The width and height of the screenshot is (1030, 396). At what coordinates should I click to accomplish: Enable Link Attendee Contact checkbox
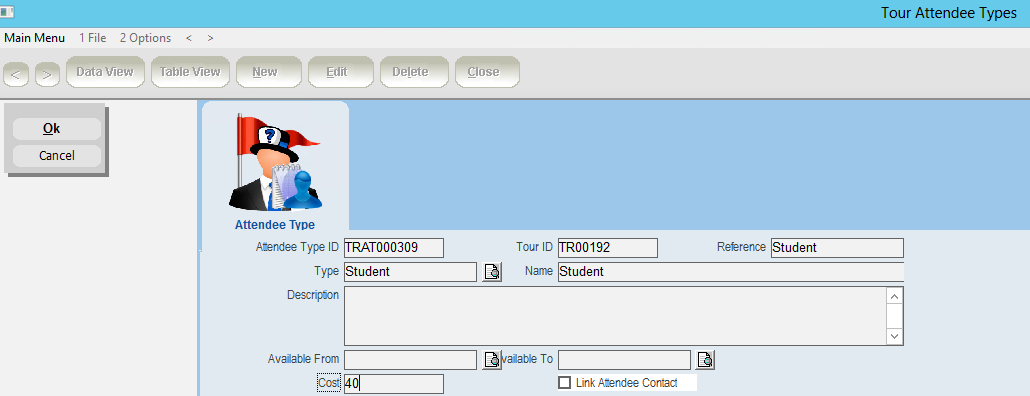coord(564,382)
